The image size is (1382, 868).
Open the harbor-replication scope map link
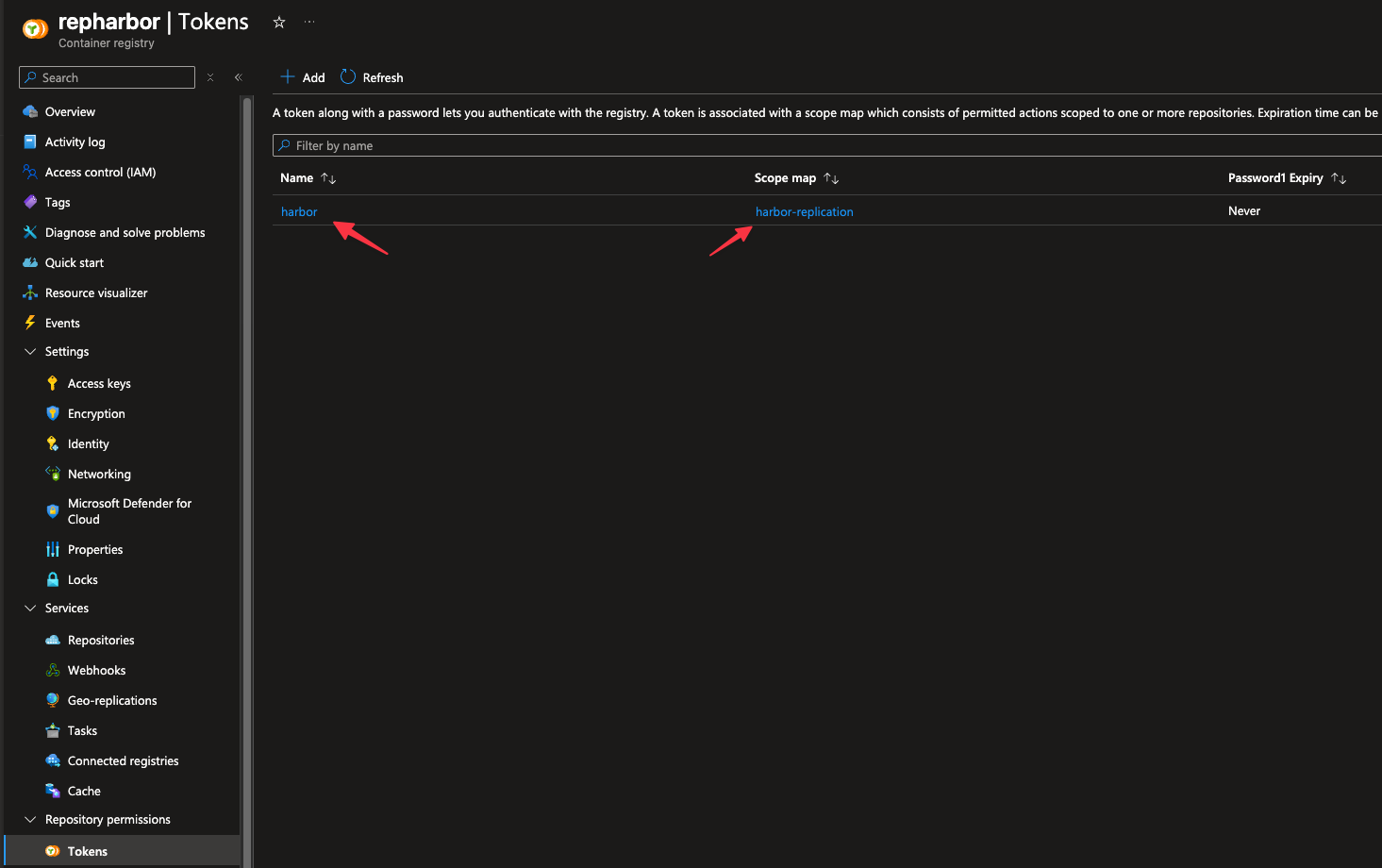point(804,211)
